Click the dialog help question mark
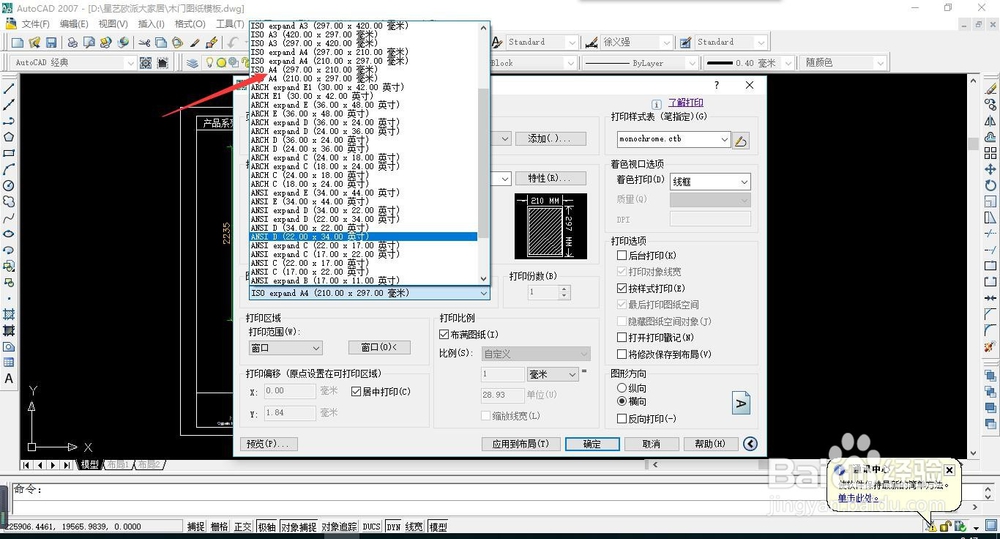 (717, 85)
